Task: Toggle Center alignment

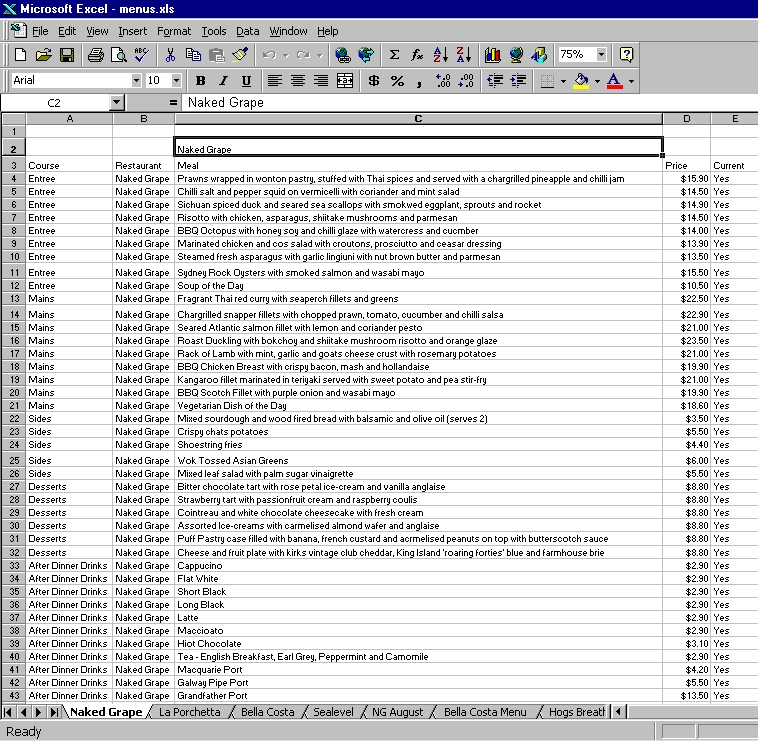Action: [298, 81]
